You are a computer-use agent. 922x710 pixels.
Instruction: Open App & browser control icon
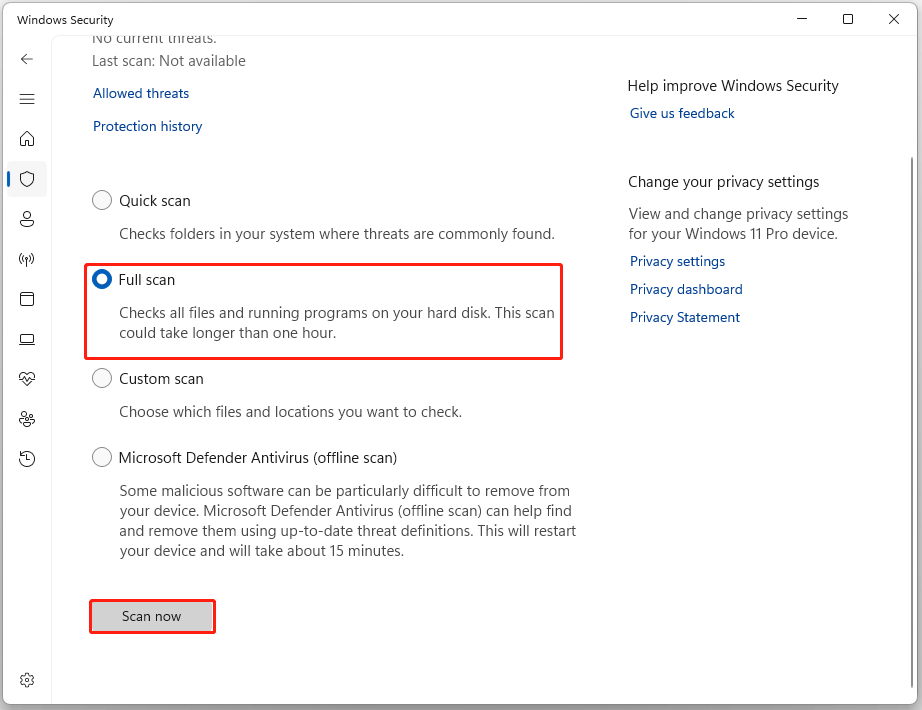(x=26, y=299)
